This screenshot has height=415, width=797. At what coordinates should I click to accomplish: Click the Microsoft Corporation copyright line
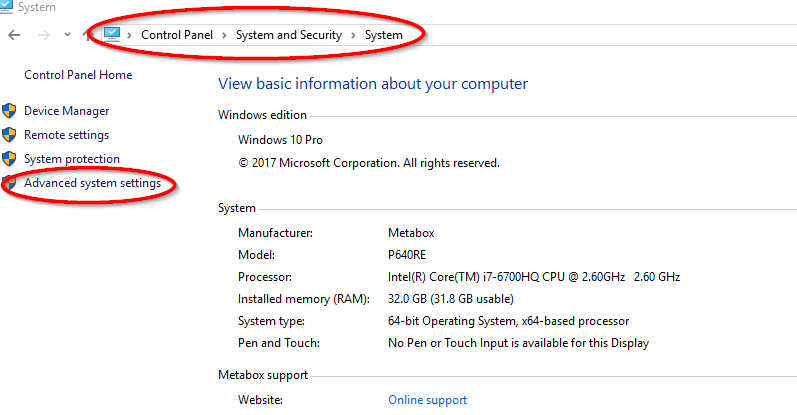(369, 163)
